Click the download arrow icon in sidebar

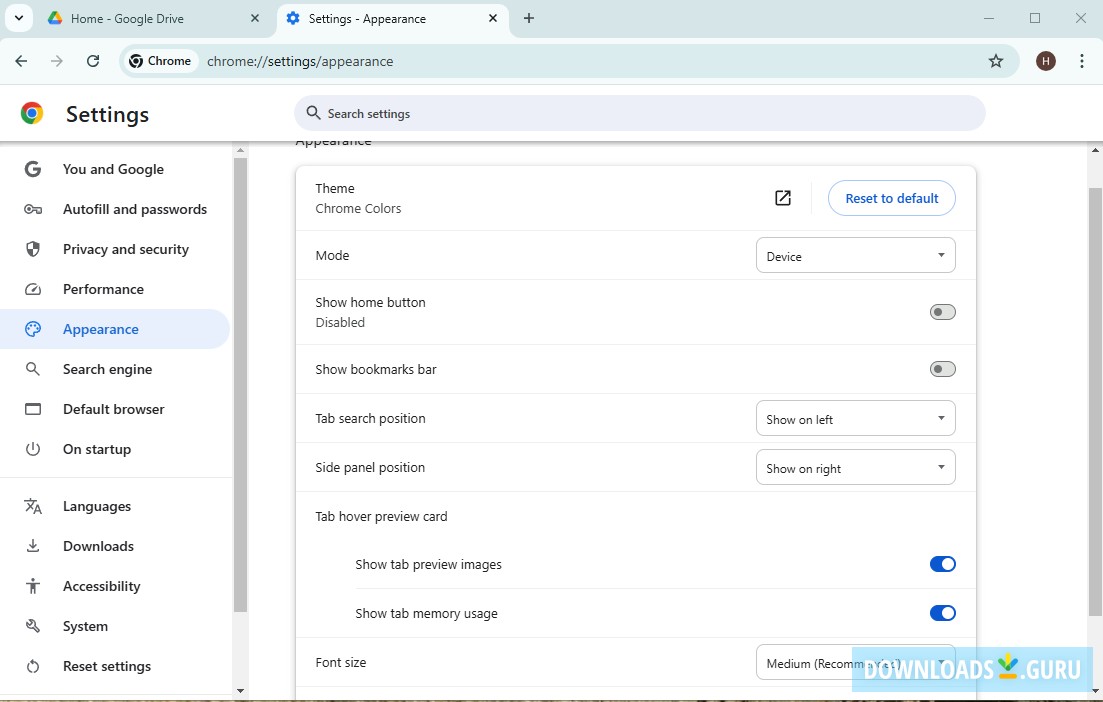(x=32, y=546)
